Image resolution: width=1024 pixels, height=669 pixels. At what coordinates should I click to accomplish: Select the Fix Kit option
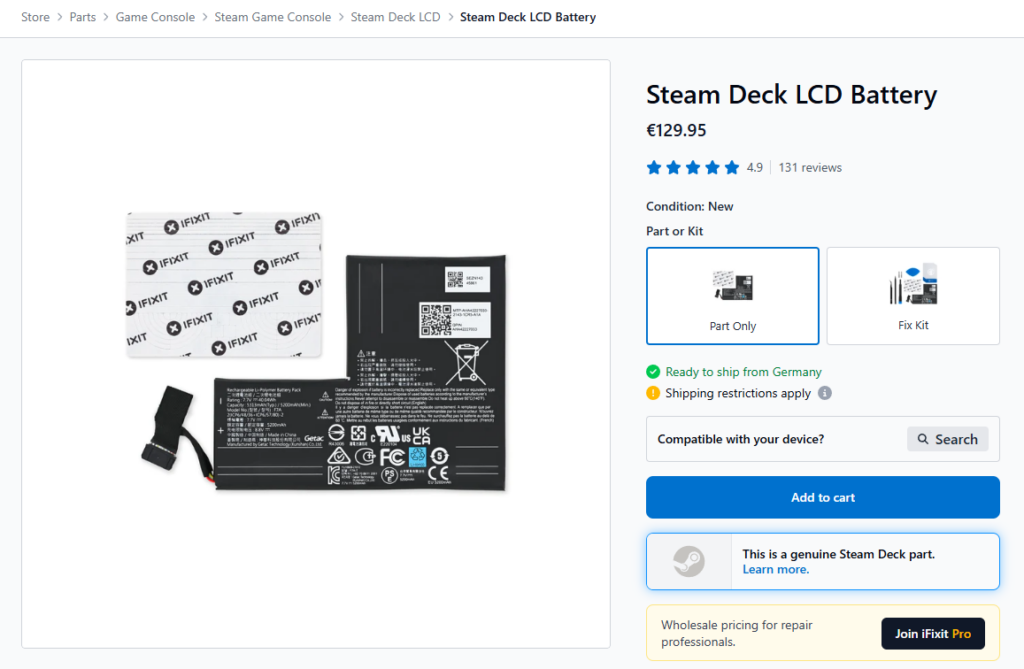[x=913, y=296]
